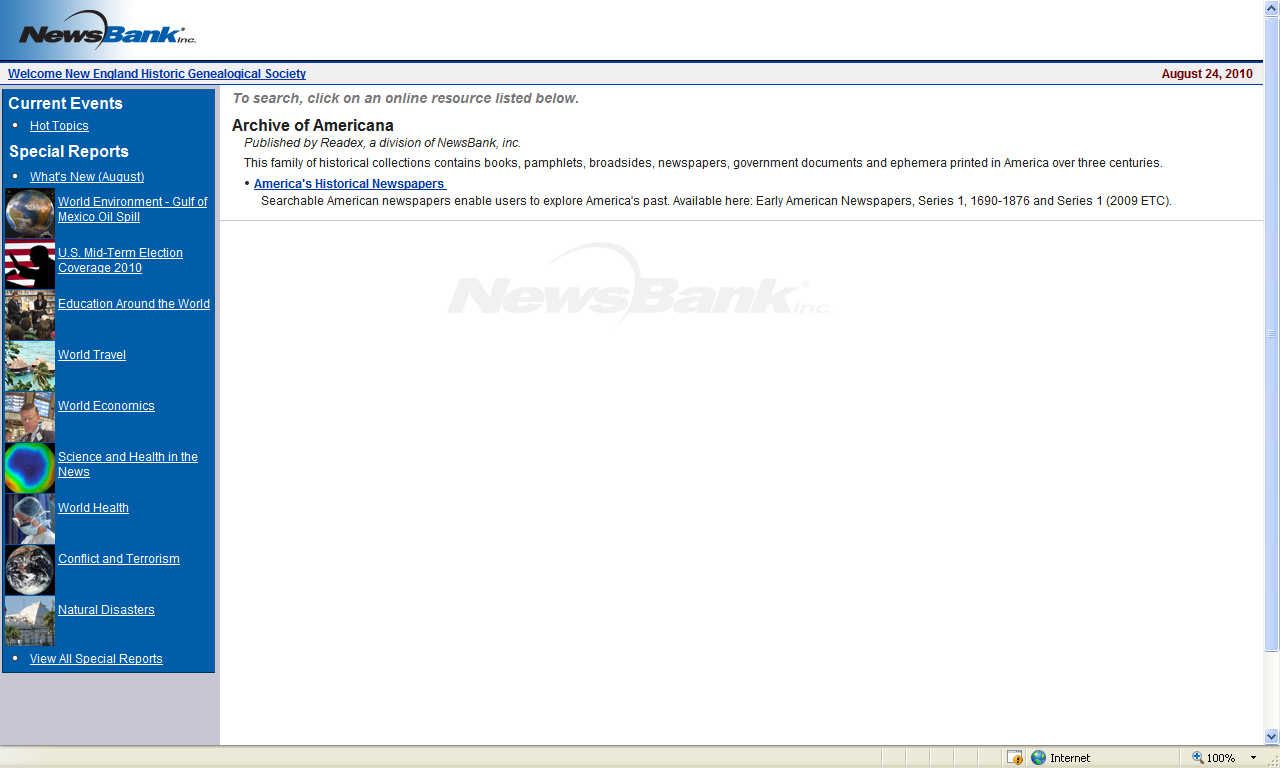Click the tropical beach thumbnail for World Travel

(x=30, y=366)
